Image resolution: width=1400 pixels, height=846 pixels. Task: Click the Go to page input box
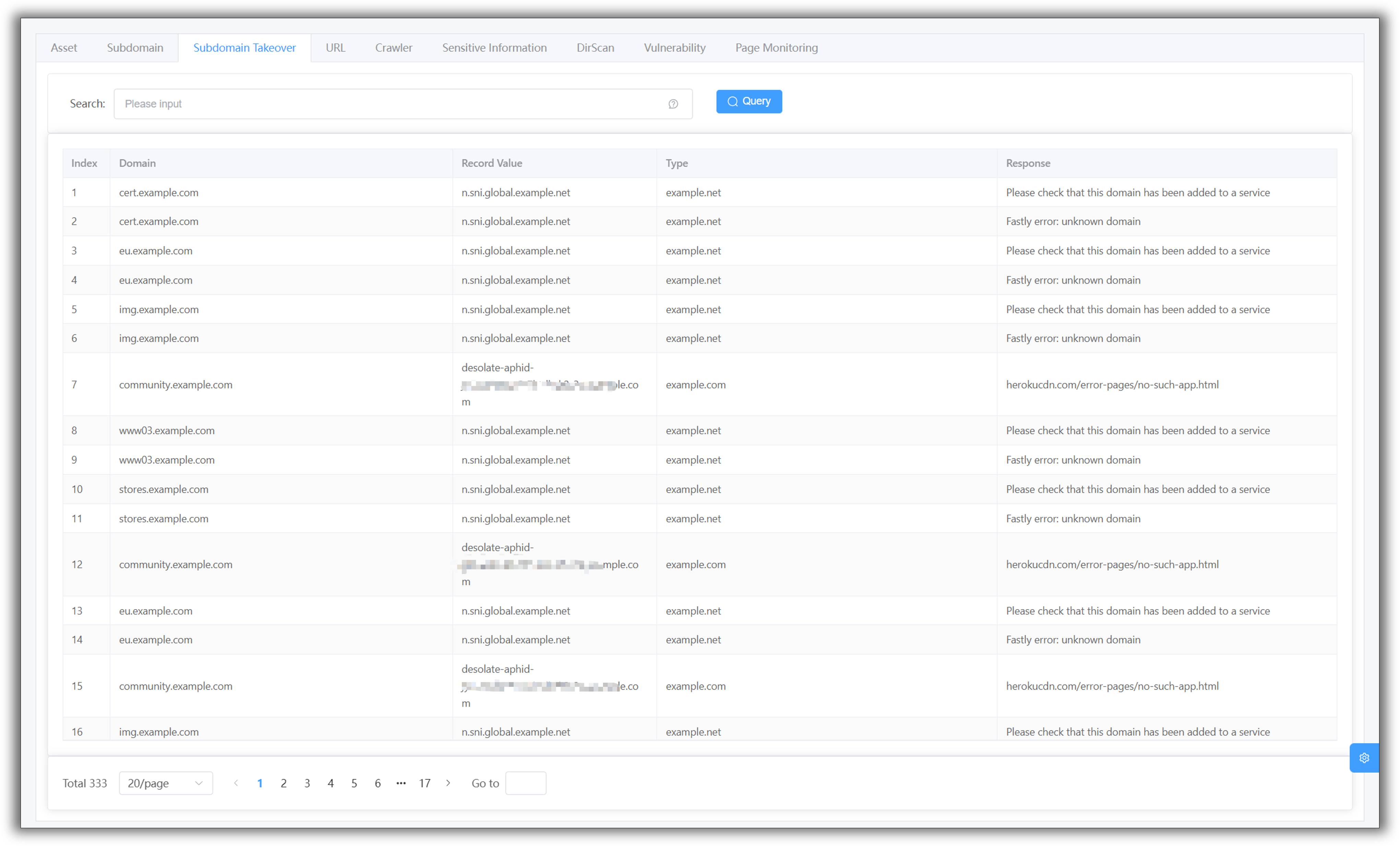point(525,783)
